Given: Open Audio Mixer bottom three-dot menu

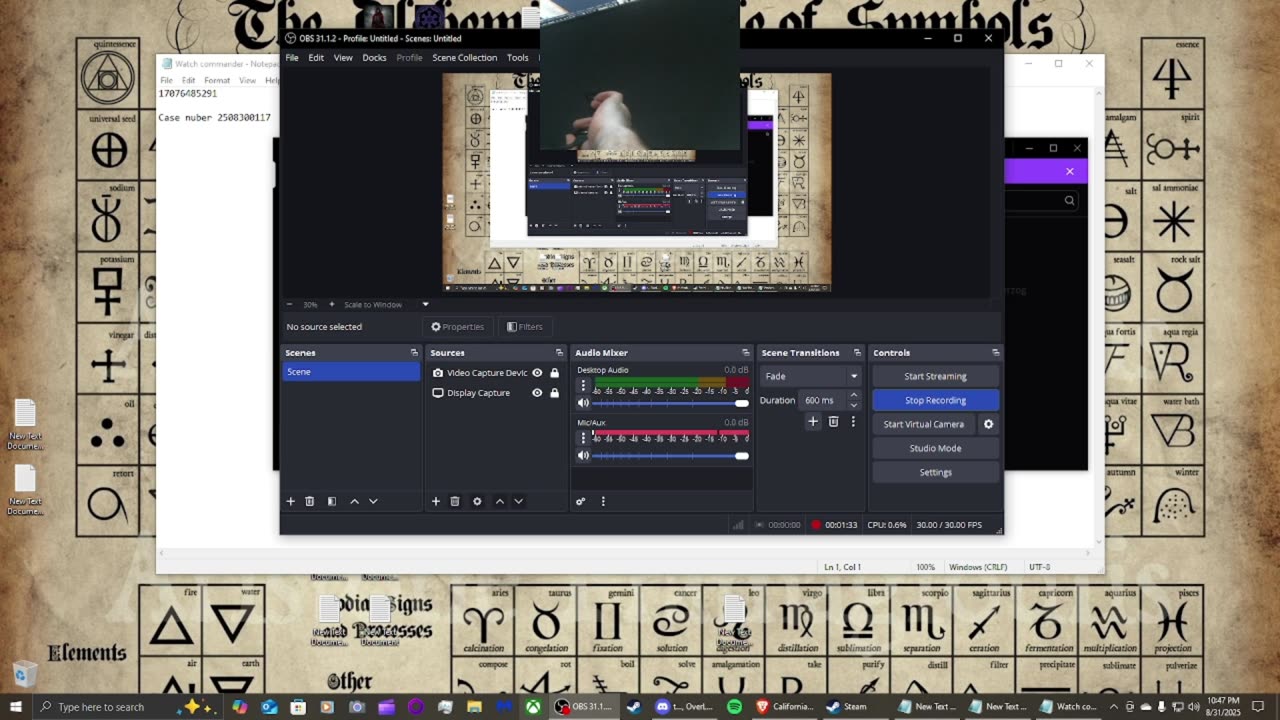Looking at the screenshot, I should [603, 501].
